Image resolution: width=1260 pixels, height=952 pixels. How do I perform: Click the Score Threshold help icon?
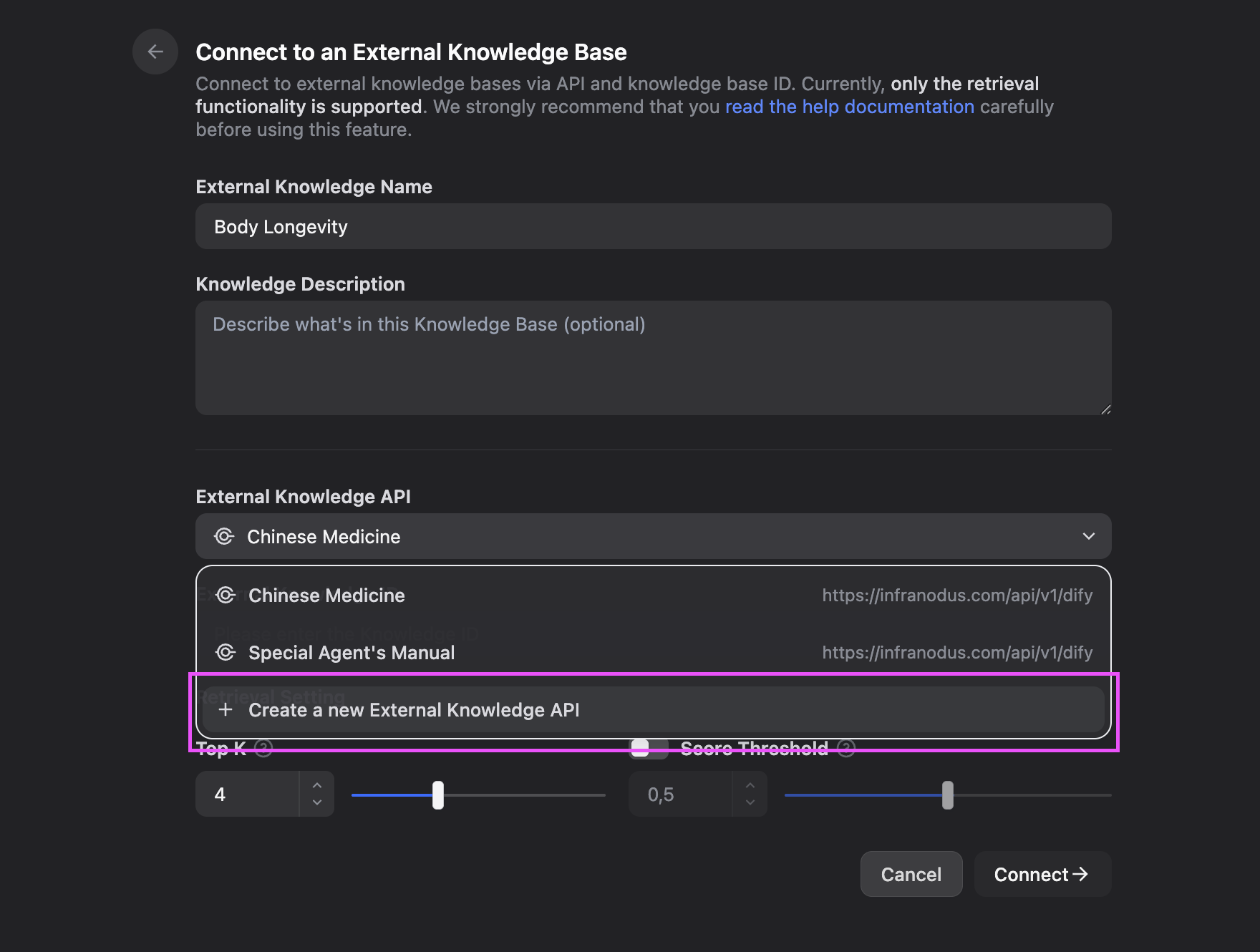pyautogui.click(x=846, y=749)
